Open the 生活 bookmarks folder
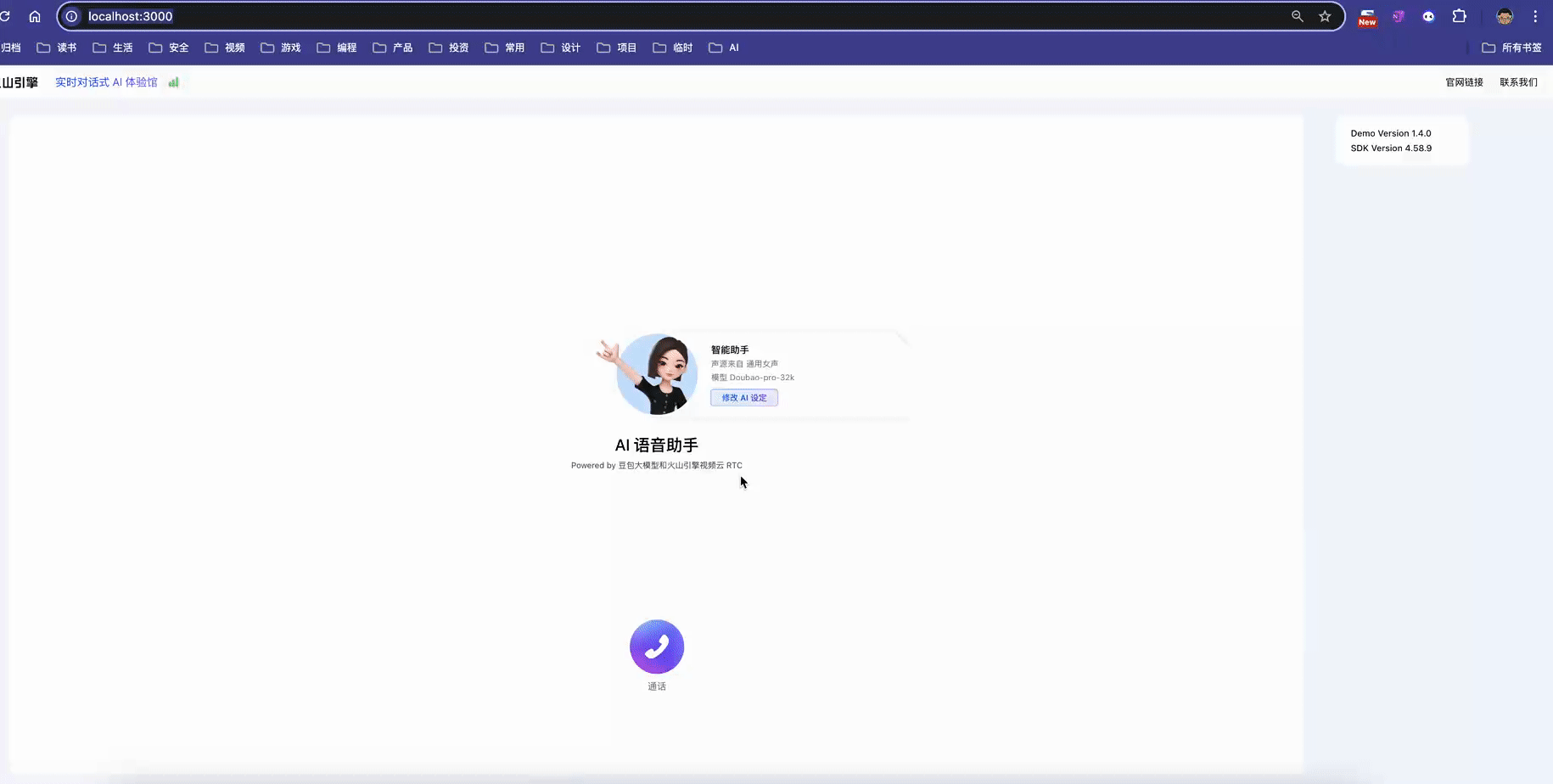1553x784 pixels. pyautogui.click(x=113, y=48)
